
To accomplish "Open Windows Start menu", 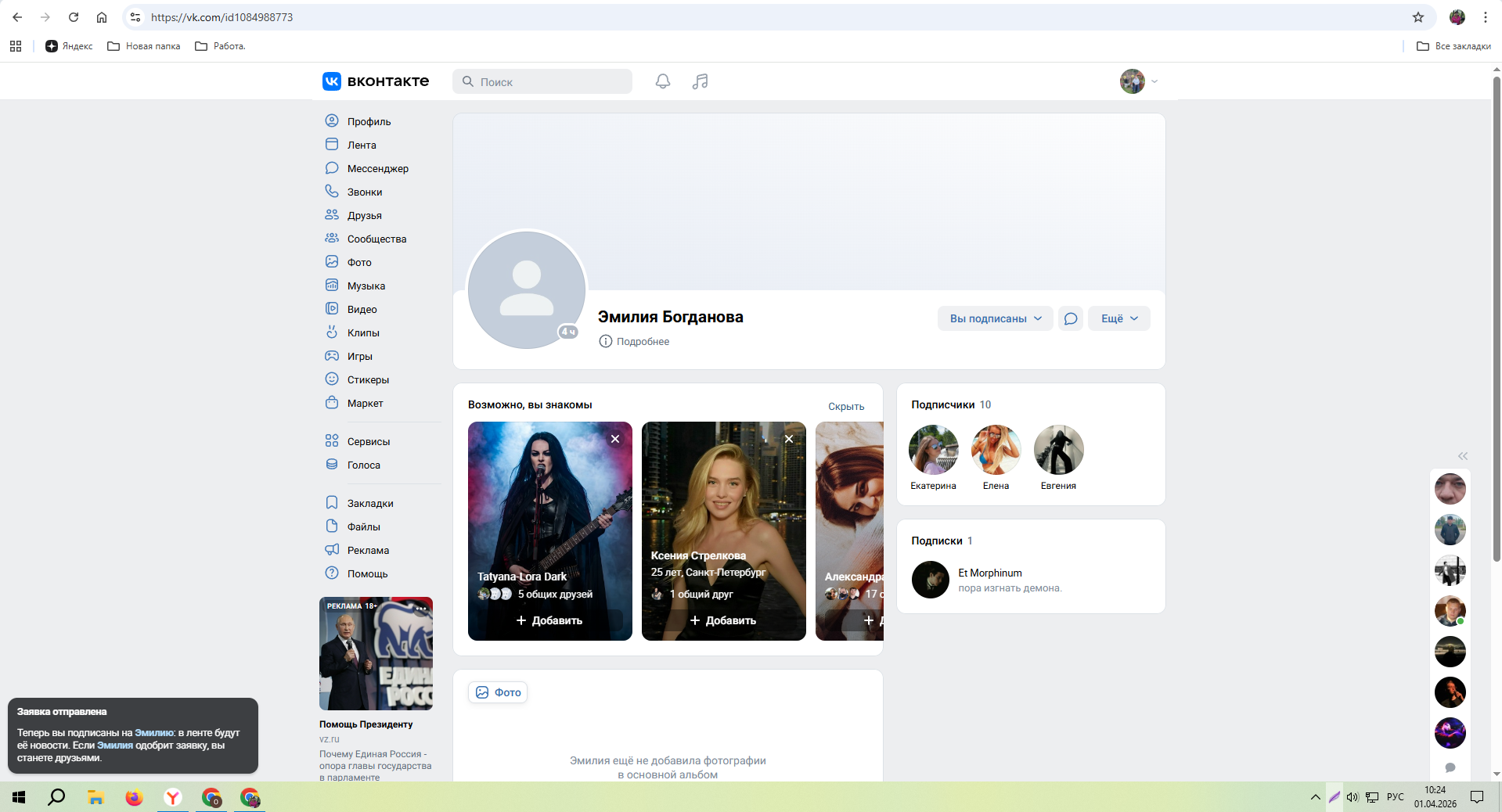I will pos(19,797).
